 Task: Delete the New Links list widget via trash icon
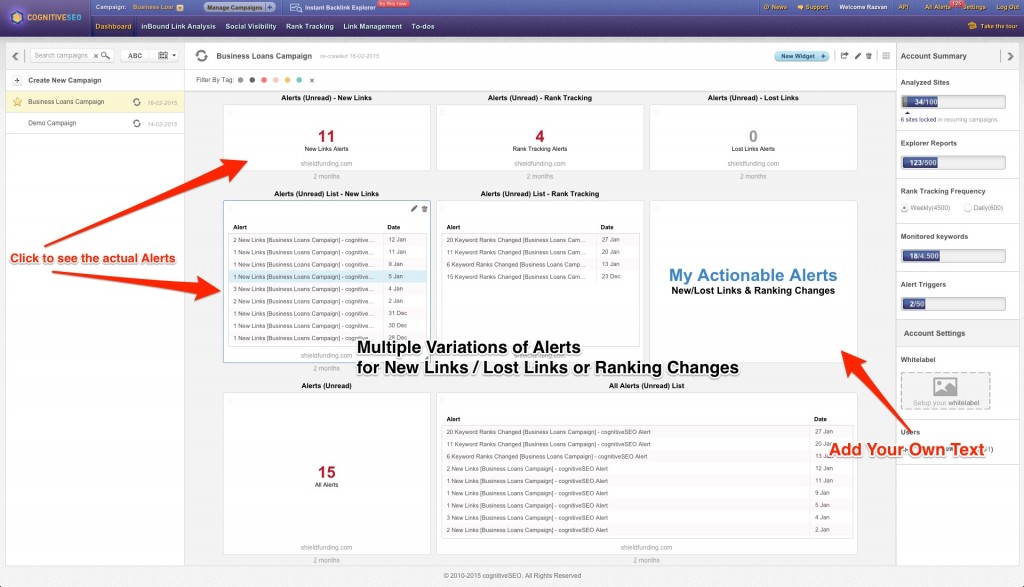tap(425, 208)
